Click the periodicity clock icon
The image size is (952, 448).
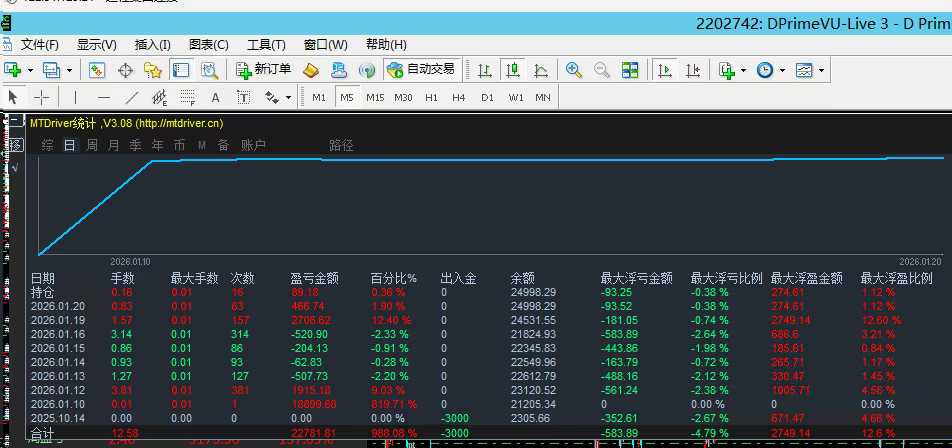click(x=765, y=70)
